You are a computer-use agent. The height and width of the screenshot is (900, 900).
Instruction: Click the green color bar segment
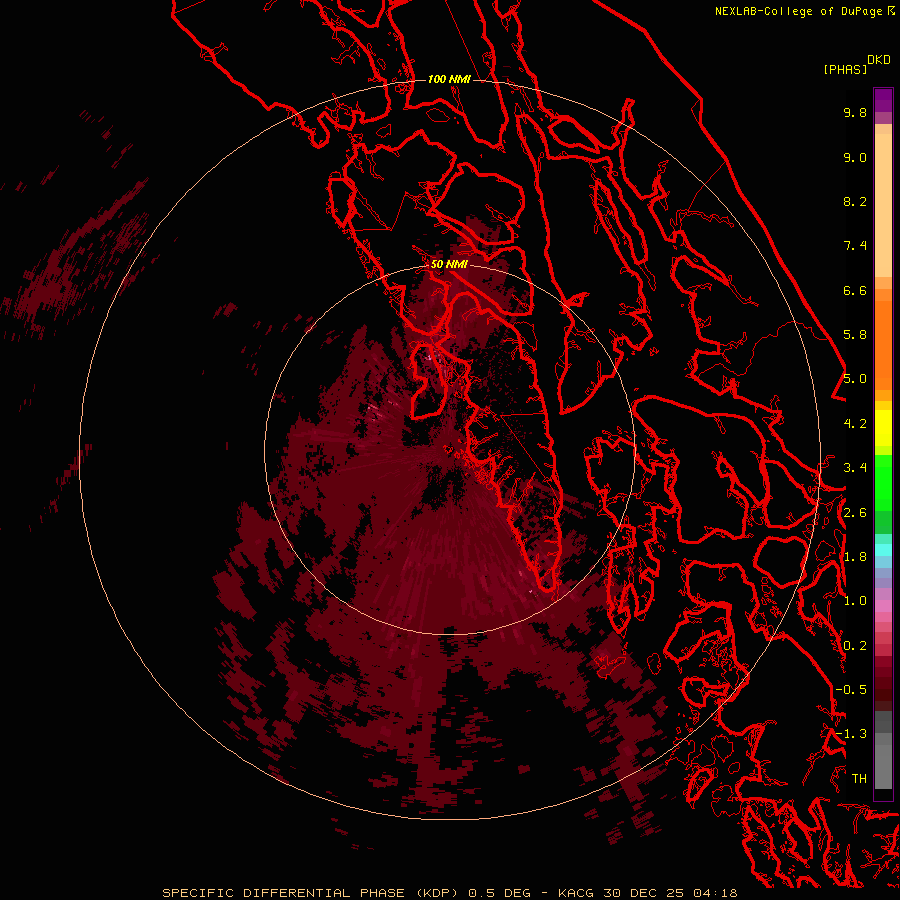(883, 483)
